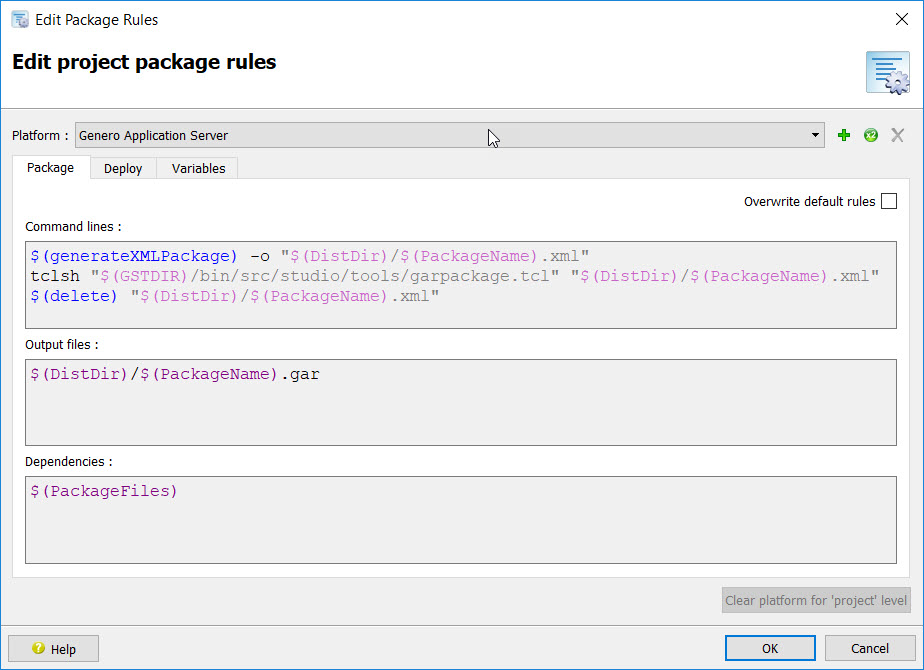
Task: Click inside the Command lines text box
Action: [461, 285]
